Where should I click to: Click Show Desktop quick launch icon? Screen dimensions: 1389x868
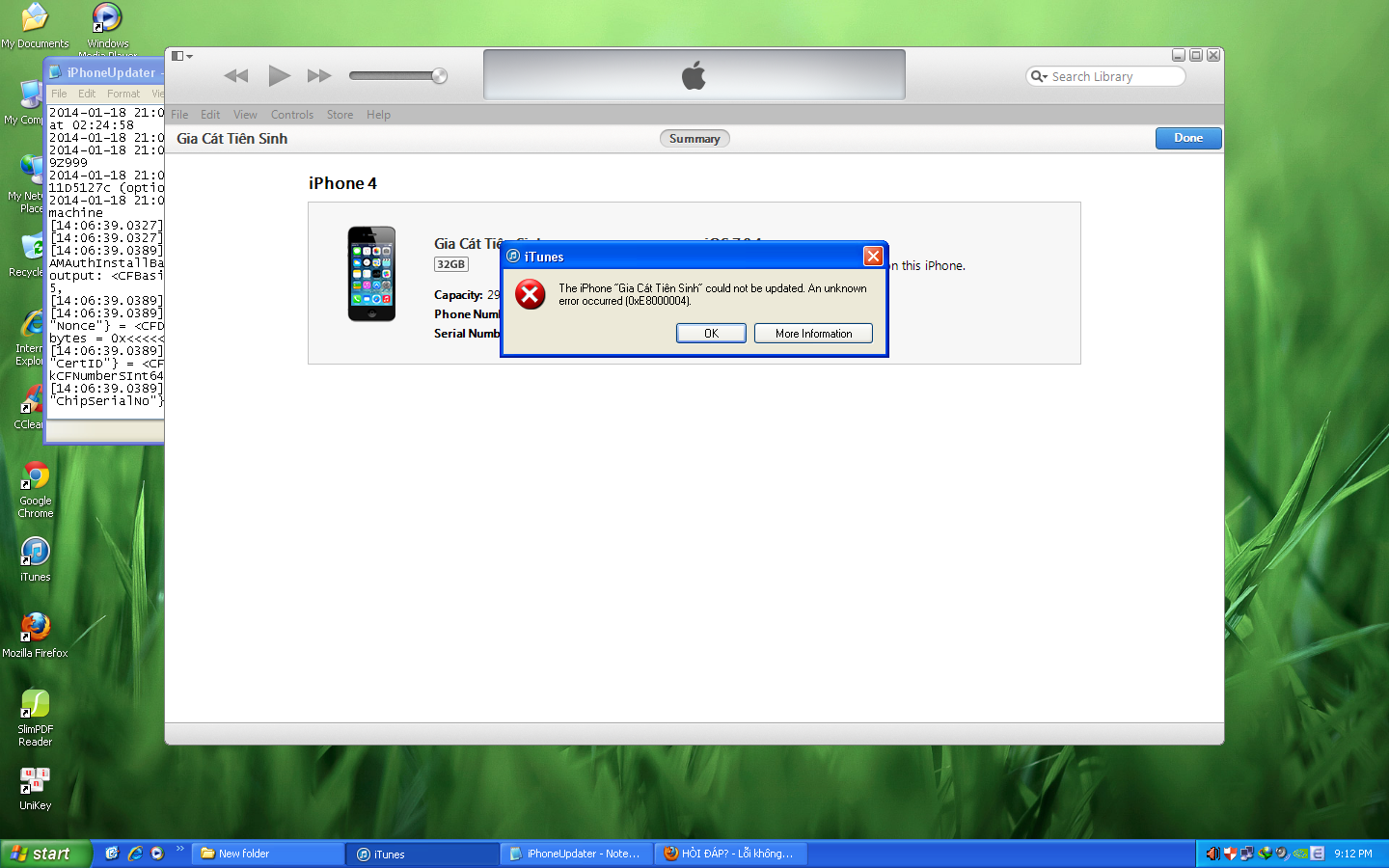pos(112,854)
